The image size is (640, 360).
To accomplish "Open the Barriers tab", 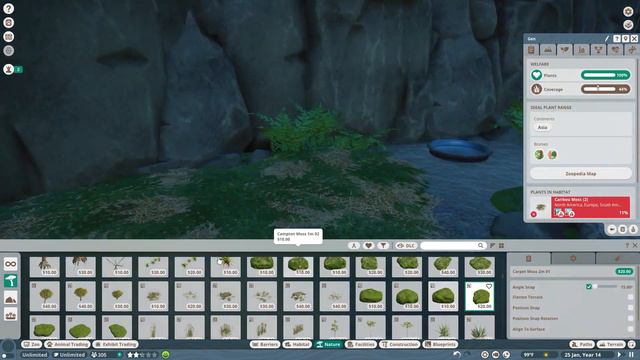I will pos(265,344).
